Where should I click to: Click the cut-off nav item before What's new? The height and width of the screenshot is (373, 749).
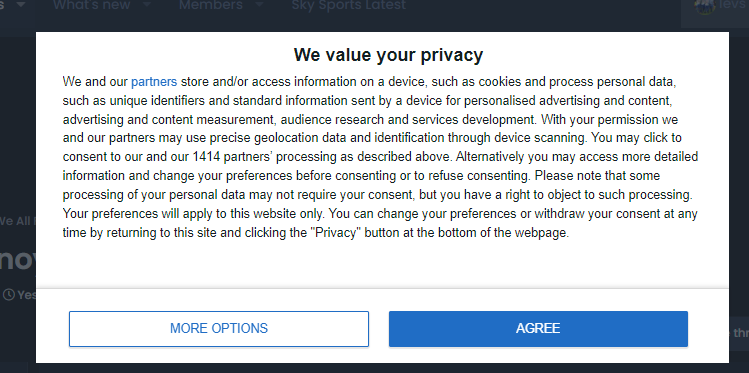[x=2, y=5]
